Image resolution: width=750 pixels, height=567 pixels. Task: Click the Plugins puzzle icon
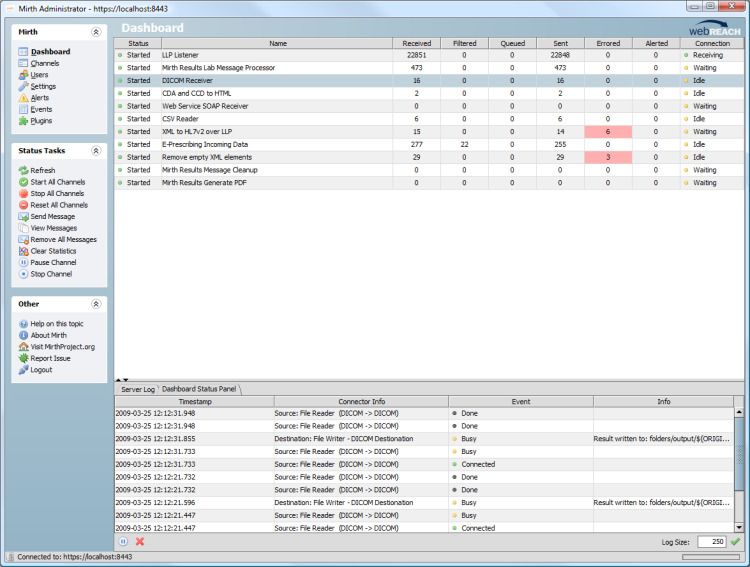coord(23,121)
